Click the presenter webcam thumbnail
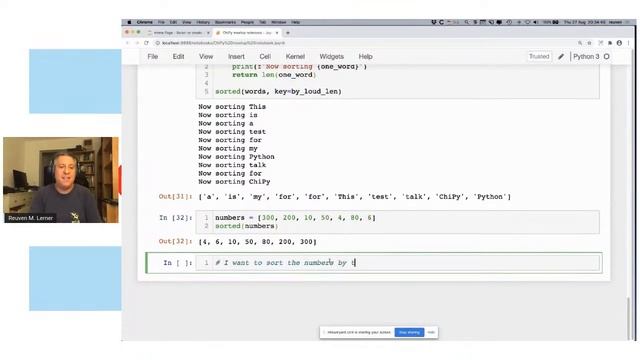The image size is (640, 360). point(61,180)
